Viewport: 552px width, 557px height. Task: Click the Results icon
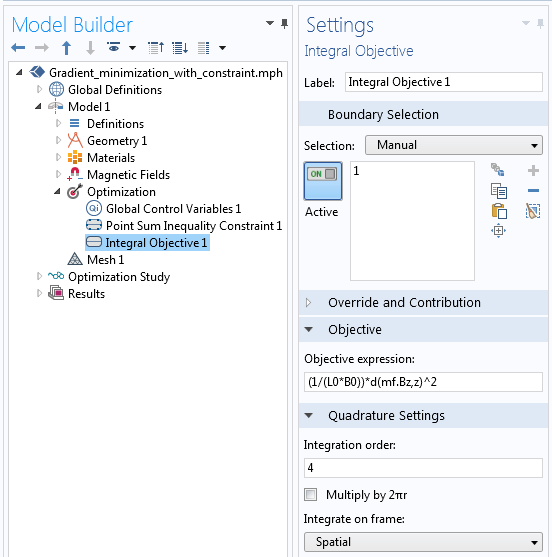pos(56,293)
